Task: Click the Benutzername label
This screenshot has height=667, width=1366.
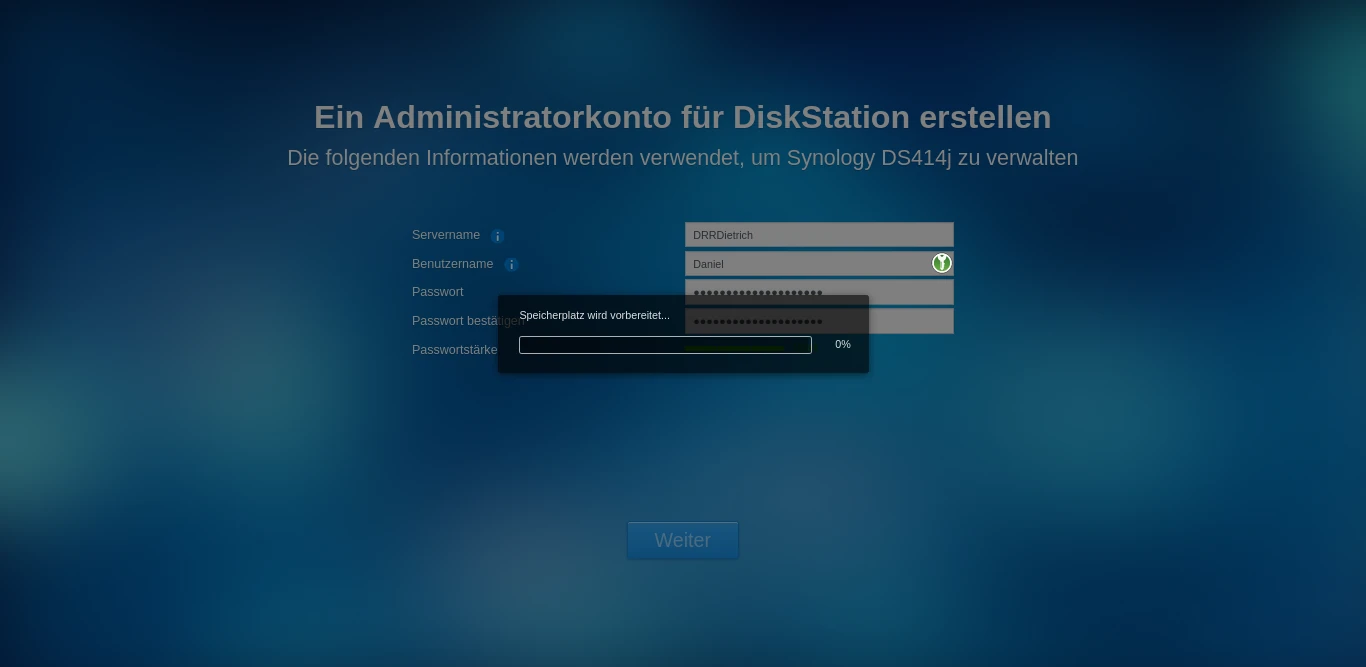Action: click(x=452, y=264)
